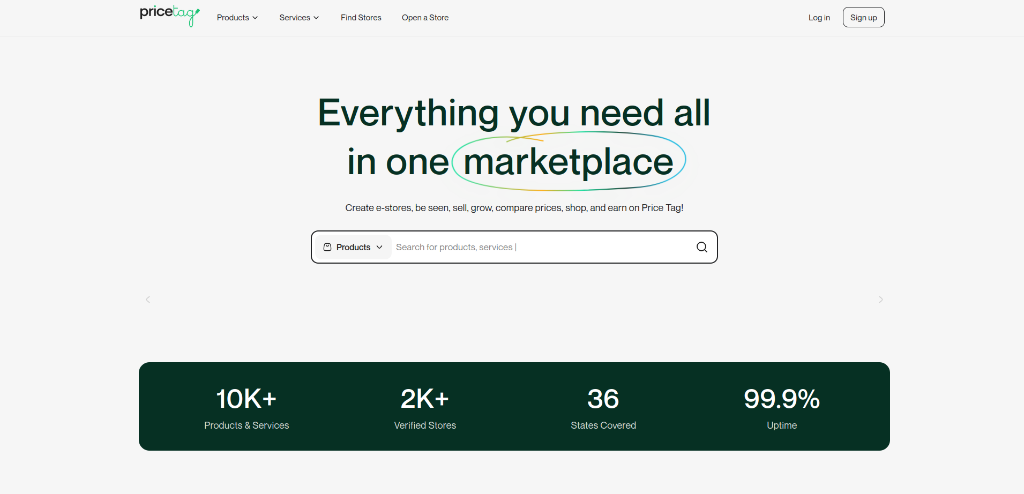Click the 36 States Covered stat
Image resolution: width=1024 pixels, height=494 pixels.
[603, 408]
